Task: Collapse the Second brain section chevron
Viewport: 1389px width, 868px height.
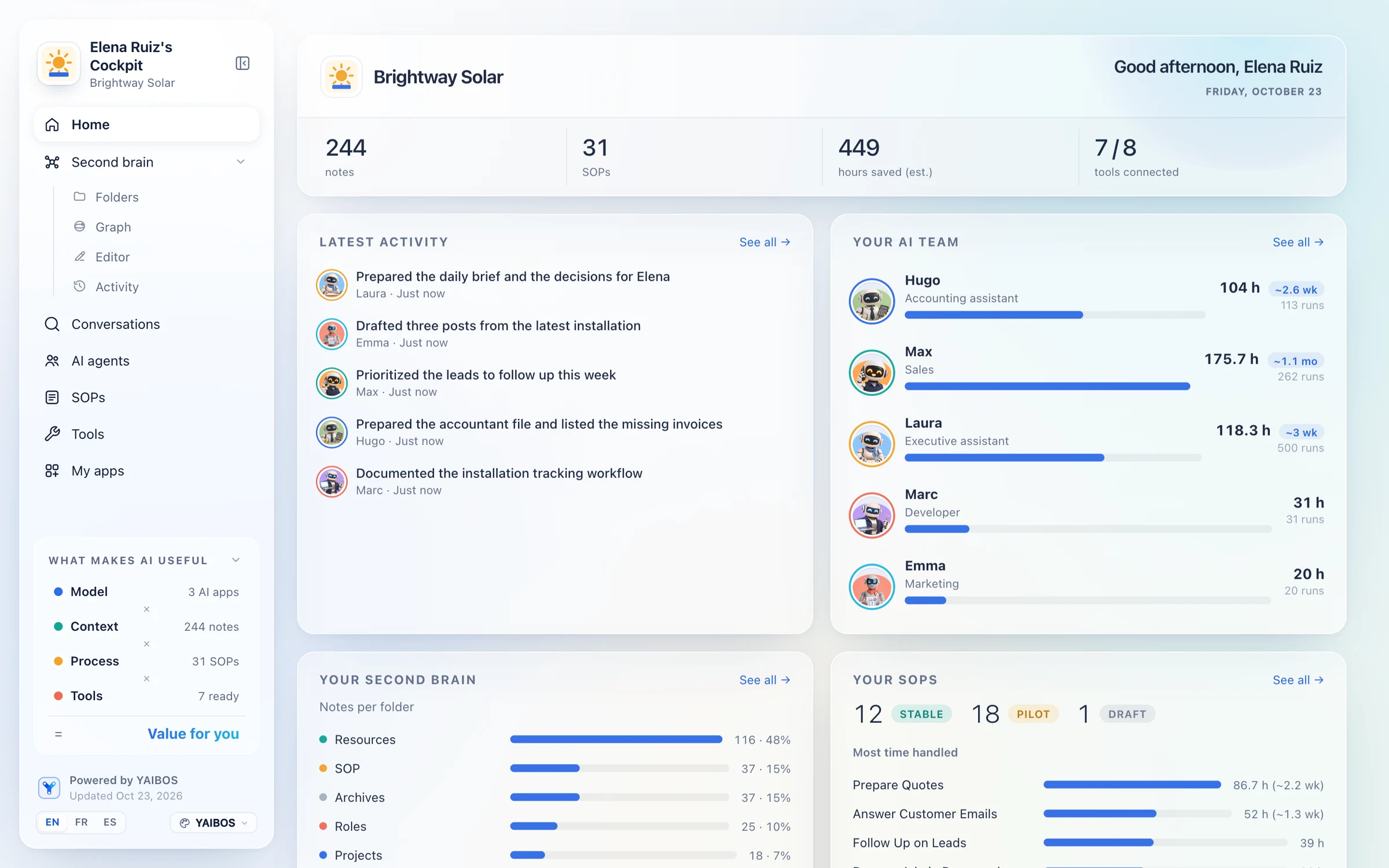Action: (x=241, y=162)
